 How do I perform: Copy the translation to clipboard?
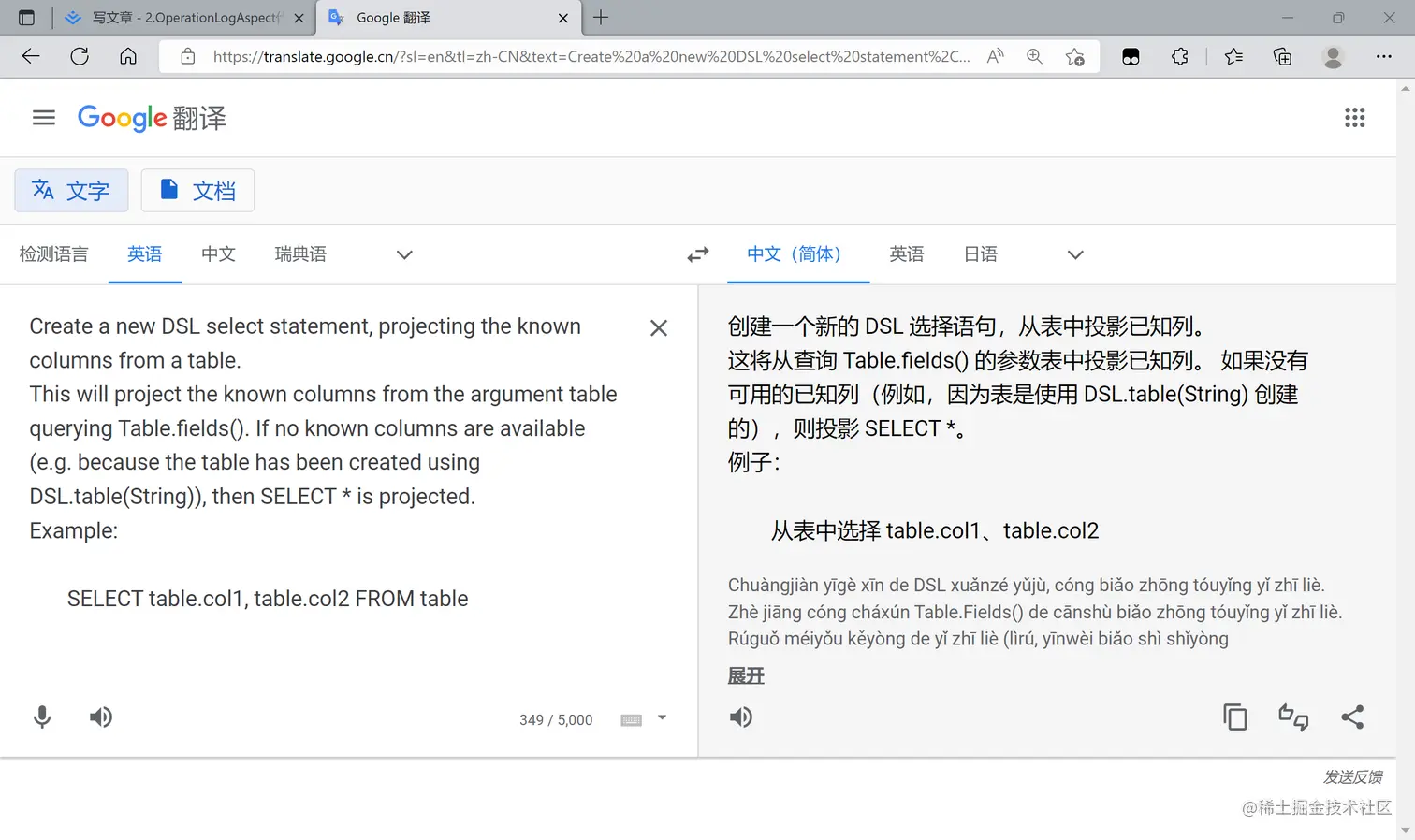1235,717
